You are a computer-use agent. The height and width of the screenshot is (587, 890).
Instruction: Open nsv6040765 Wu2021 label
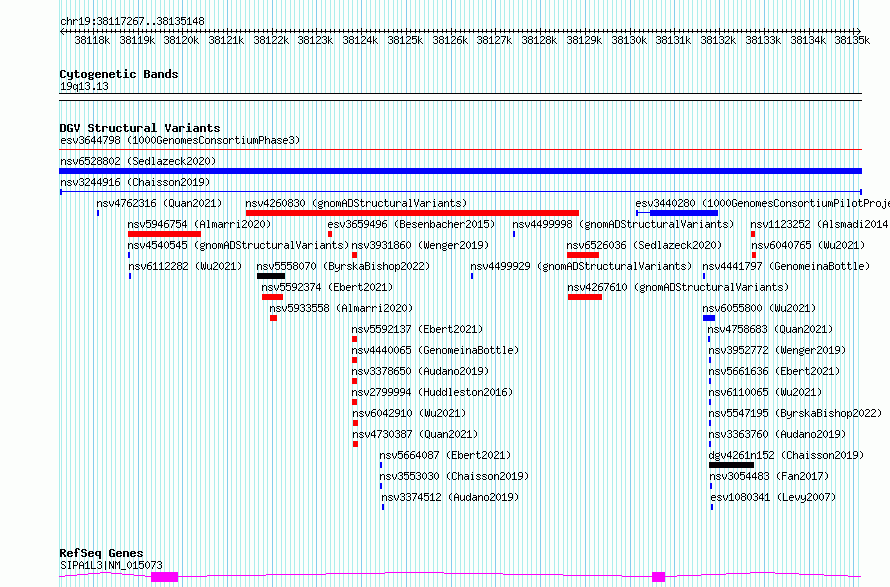[808, 245]
